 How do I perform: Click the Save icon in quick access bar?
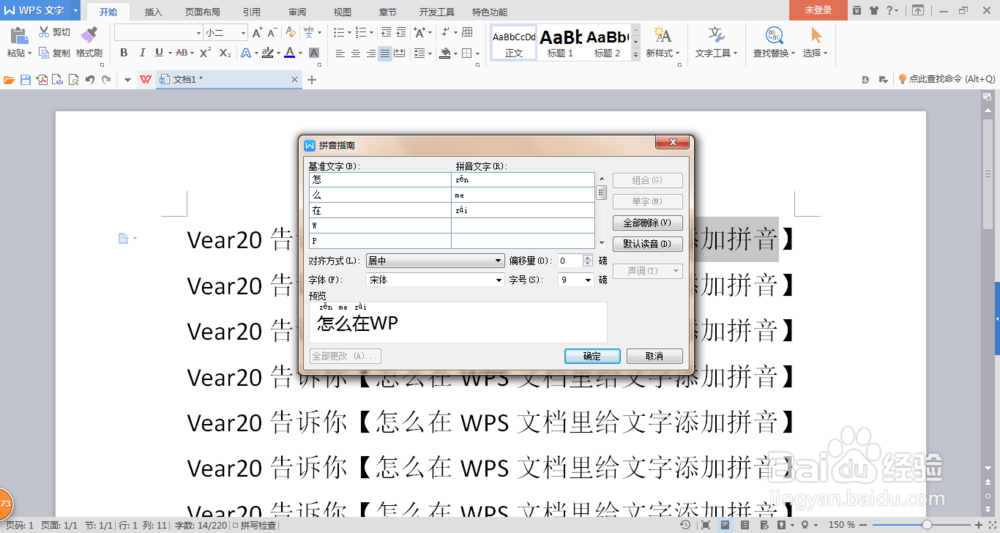26,80
